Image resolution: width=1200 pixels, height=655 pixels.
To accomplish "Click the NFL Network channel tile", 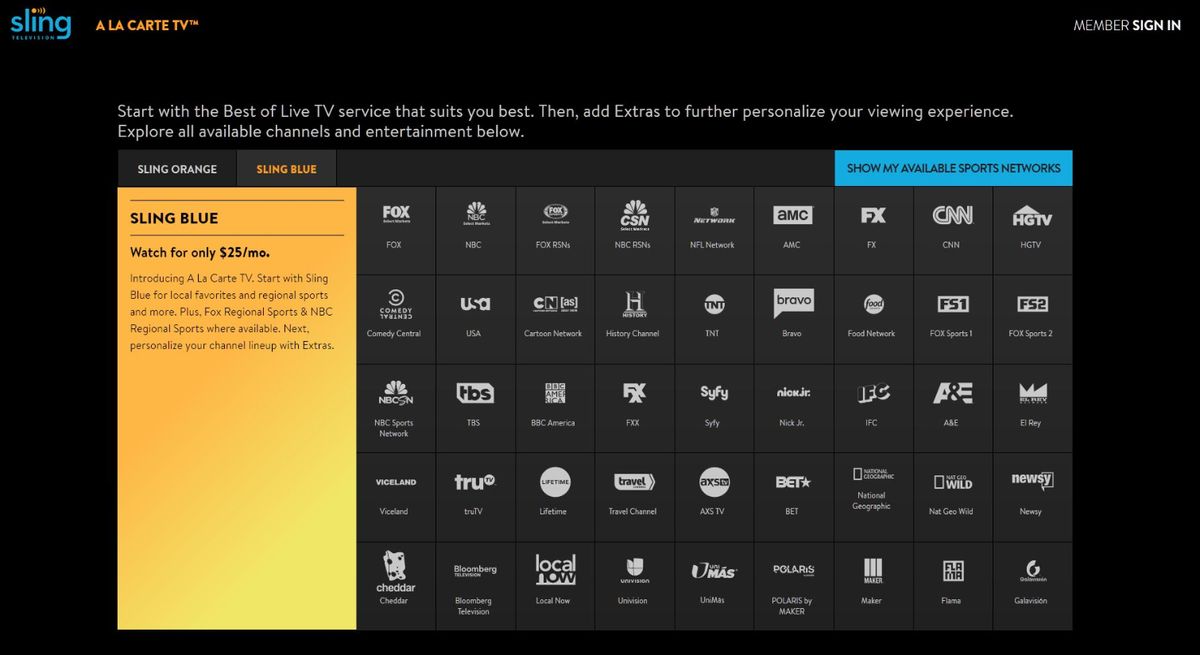I will click(714, 230).
